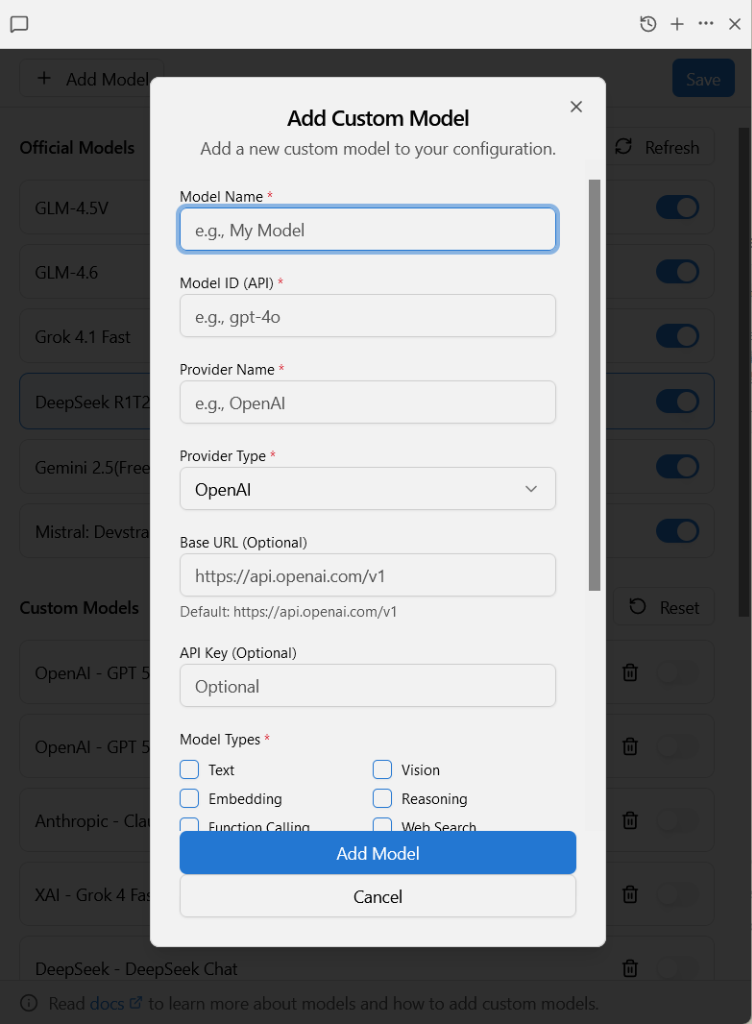Enable the Reasoning capability checkbox

[x=382, y=798]
